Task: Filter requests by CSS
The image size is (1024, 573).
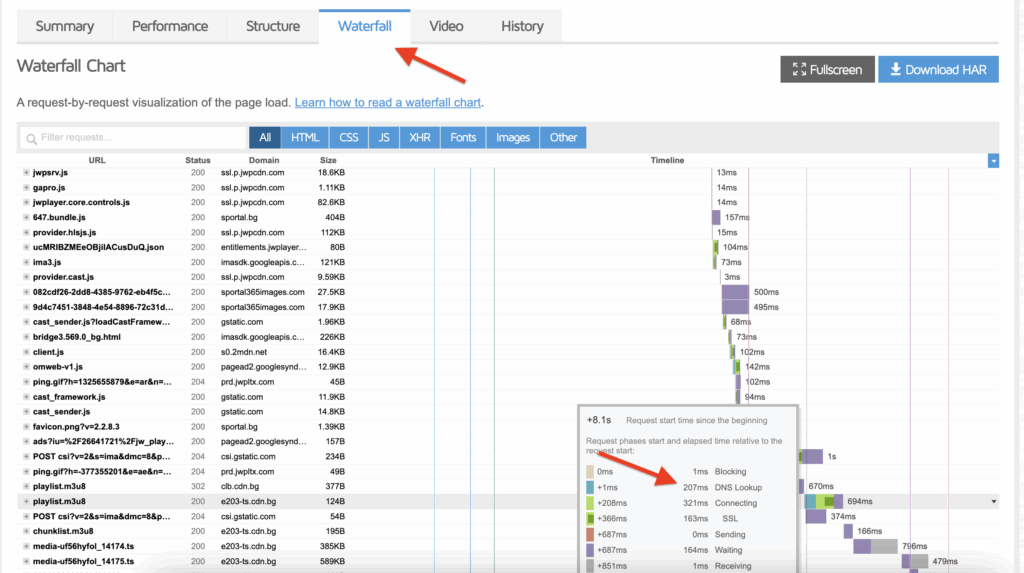Action: (x=349, y=137)
